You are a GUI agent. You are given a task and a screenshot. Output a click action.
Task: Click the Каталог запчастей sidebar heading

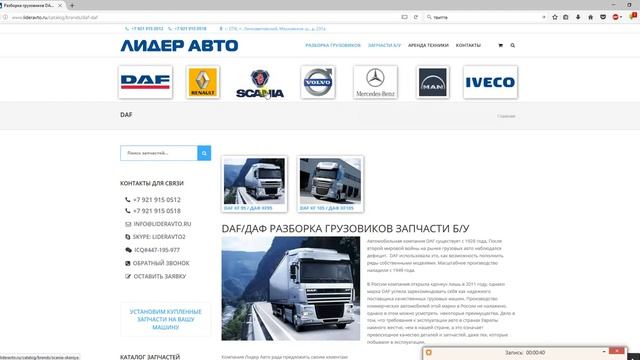[150, 357]
